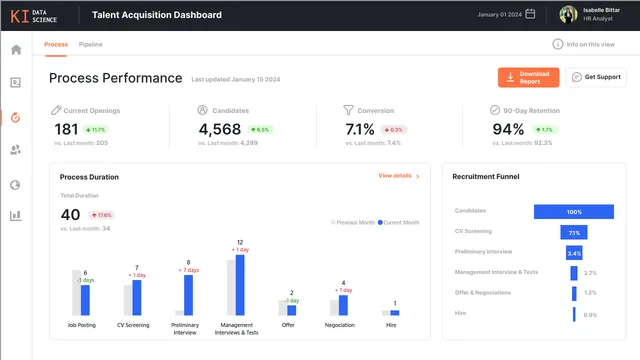Click the 11.7% openings change badge
Viewport: 640px width, 360px height.
click(x=96, y=130)
